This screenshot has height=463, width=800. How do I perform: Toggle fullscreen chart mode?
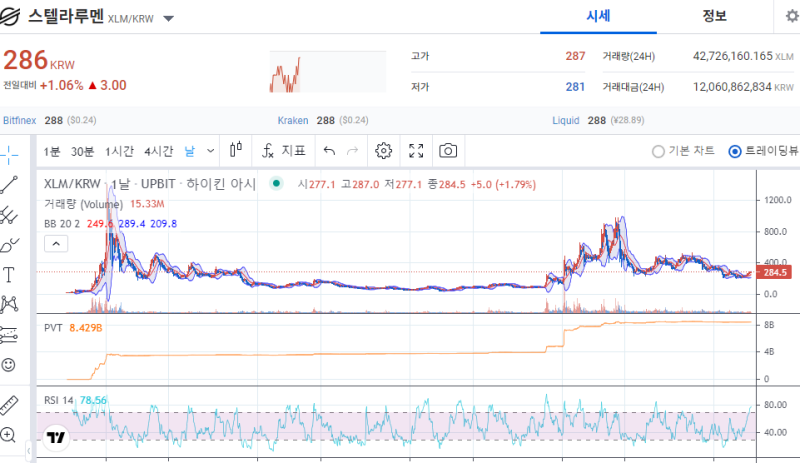point(416,151)
